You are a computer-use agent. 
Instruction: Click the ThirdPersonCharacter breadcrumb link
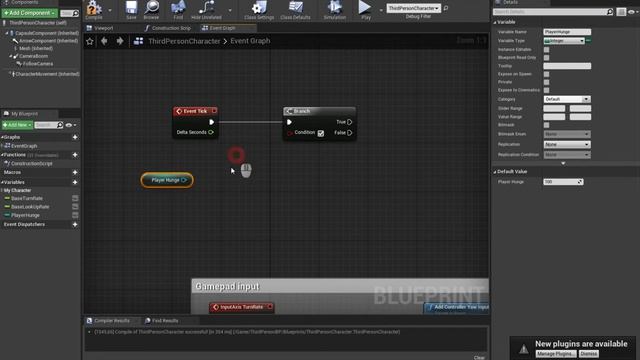tap(184, 41)
